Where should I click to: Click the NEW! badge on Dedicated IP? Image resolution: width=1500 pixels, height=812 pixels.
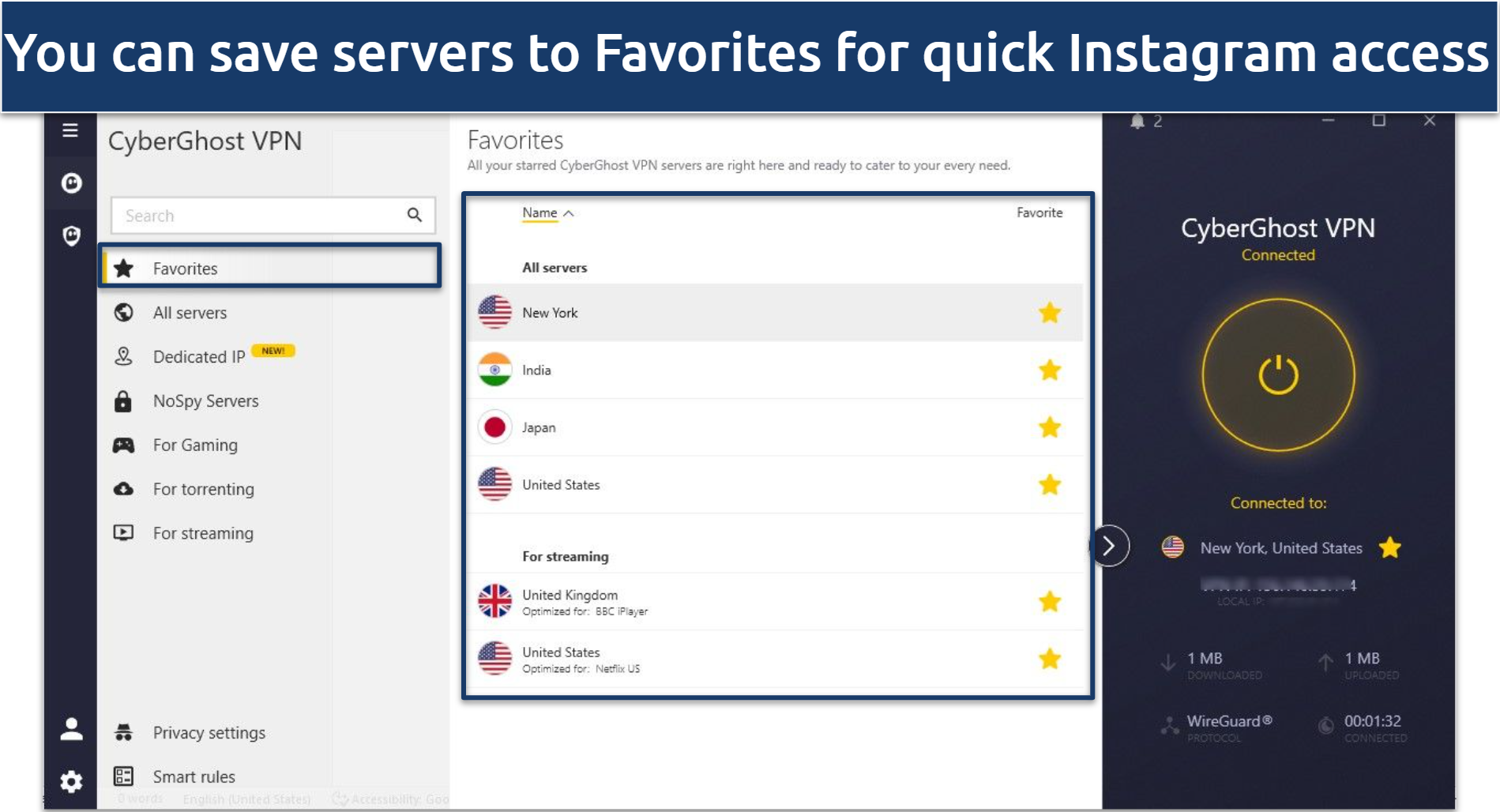(x=273, y=351)
